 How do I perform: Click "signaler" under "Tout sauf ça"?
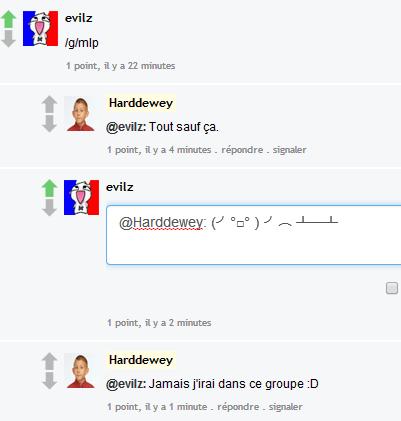point(290,150)
